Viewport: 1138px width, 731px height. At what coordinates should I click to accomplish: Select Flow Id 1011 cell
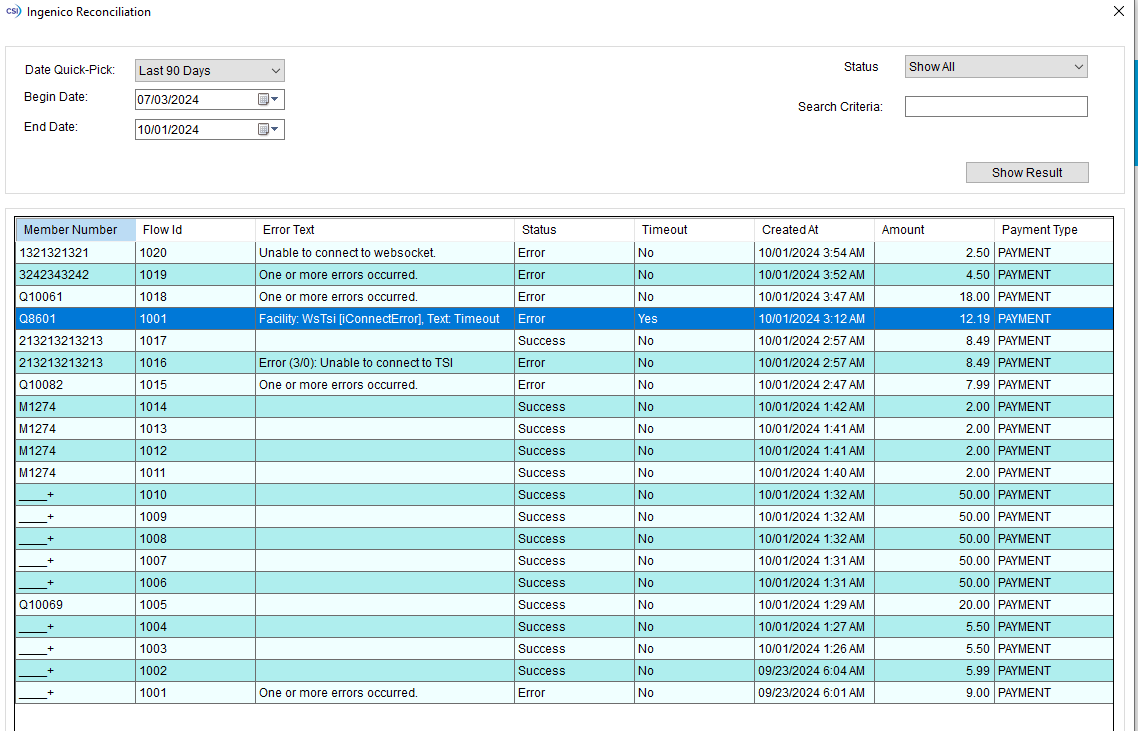pos(195,473)
